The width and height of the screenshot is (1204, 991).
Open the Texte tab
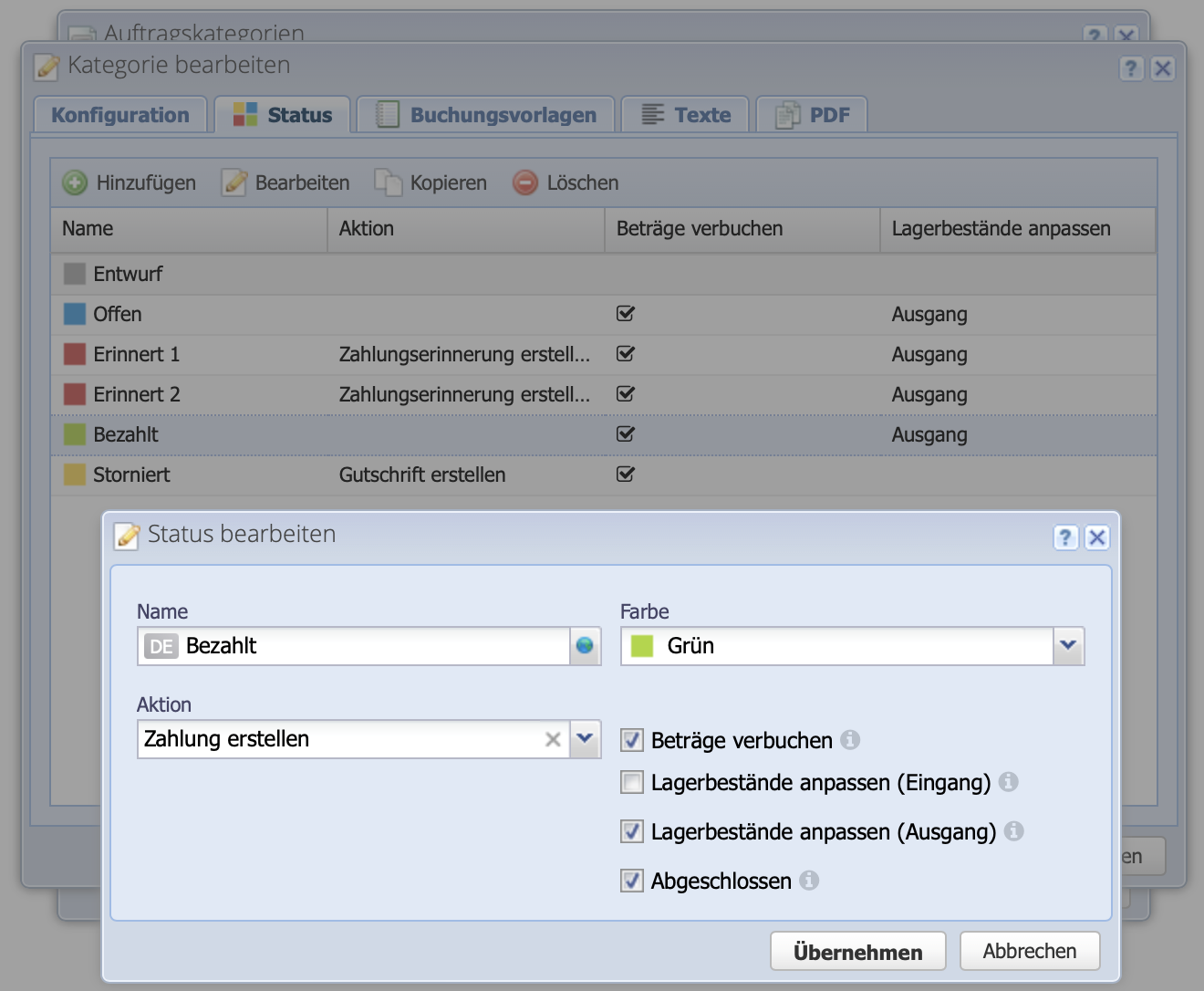(685, 114)
